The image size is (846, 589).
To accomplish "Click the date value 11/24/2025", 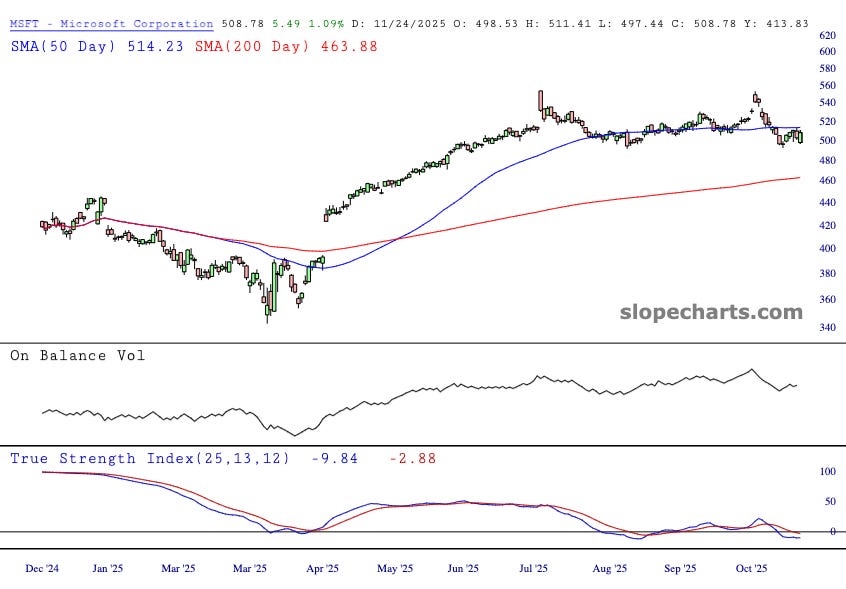I will pyautogui.click(x=410, y=24).
